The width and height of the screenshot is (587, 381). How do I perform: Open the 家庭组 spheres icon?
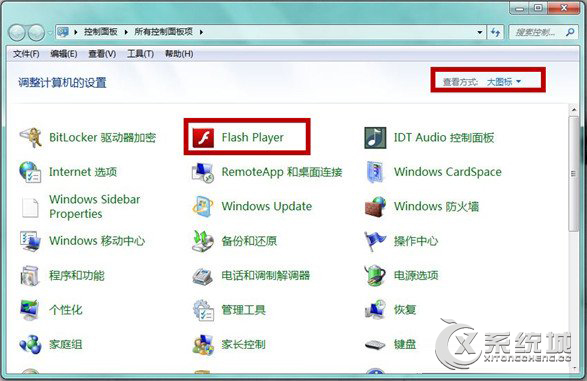(x=31, y=344)
